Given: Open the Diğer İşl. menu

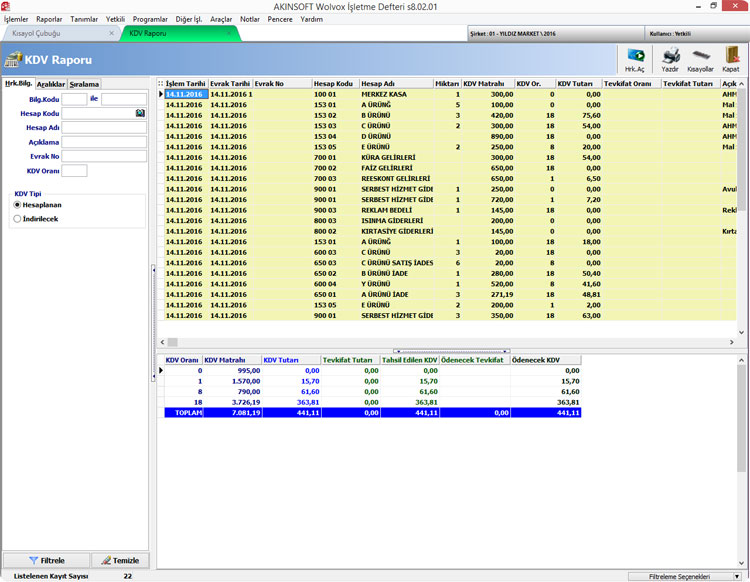Looking at the screenshot, I should pyautogui.click(x=188, y=19).
